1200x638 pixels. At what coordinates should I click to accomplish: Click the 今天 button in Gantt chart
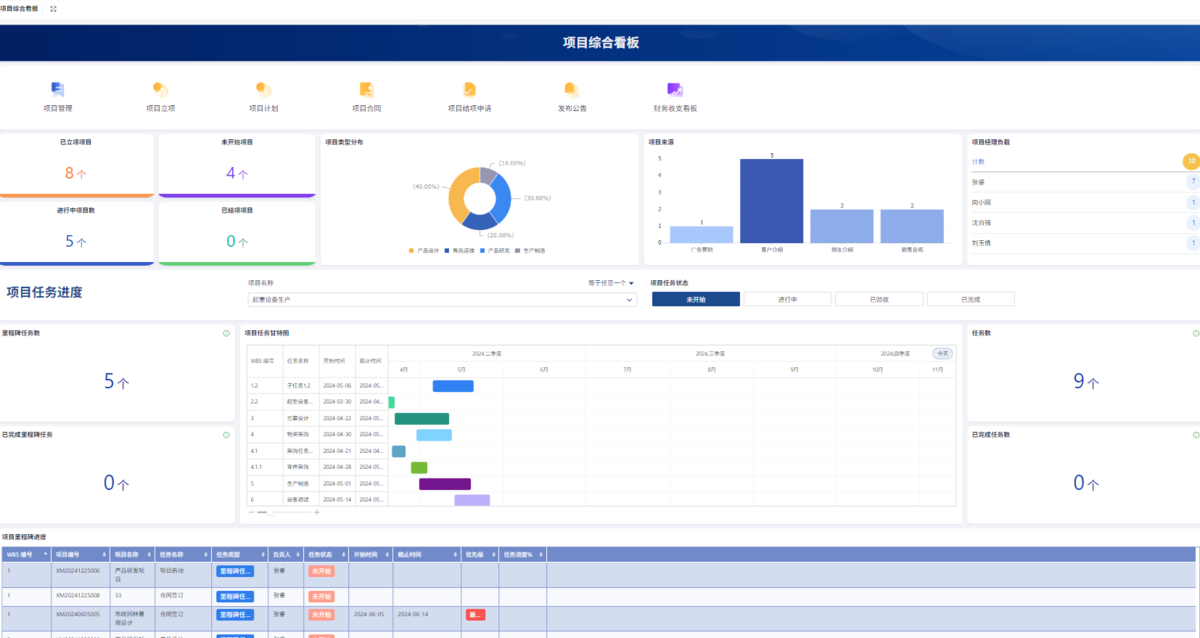943,353
